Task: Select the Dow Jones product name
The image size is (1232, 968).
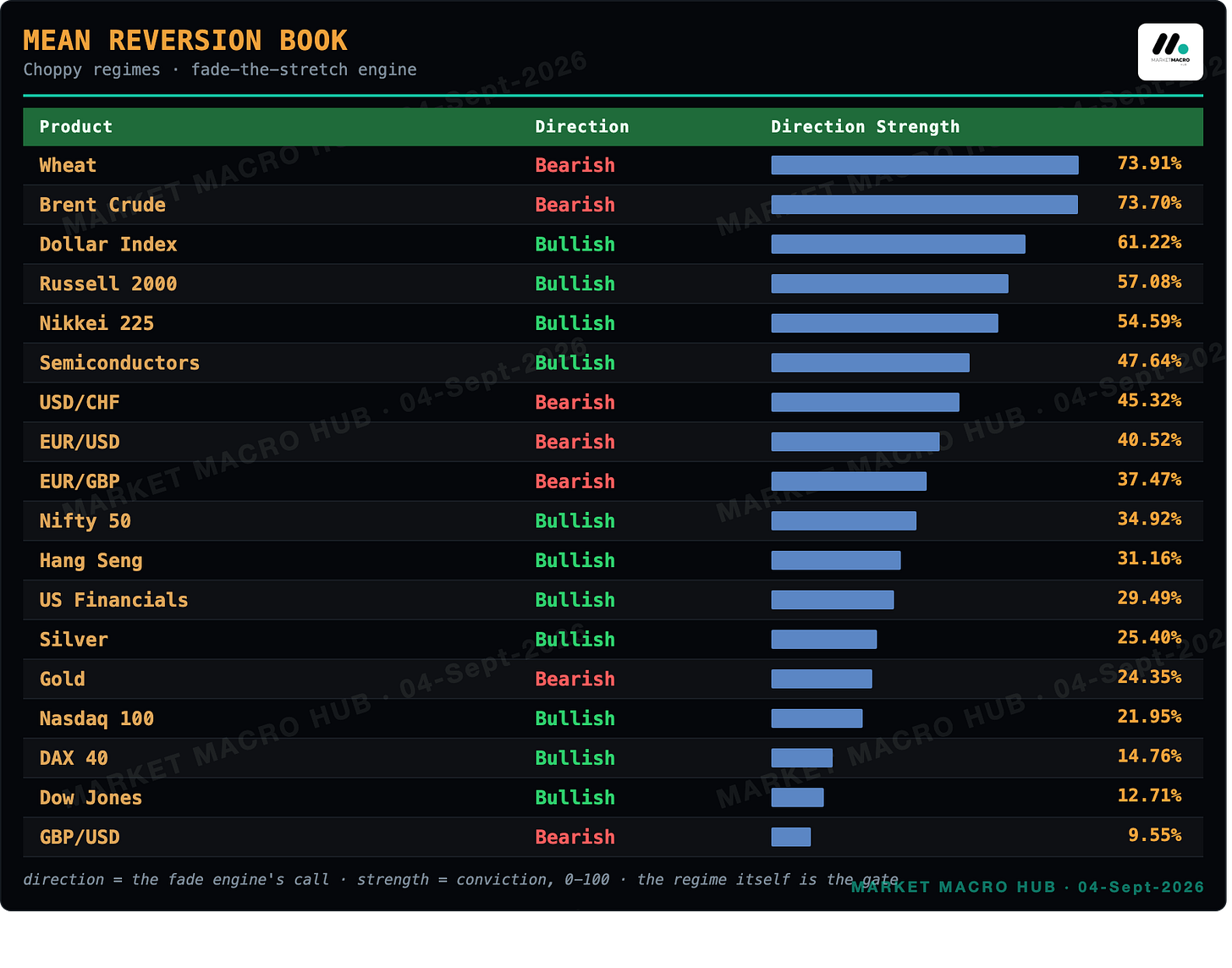Action: (x=91, y=798)
